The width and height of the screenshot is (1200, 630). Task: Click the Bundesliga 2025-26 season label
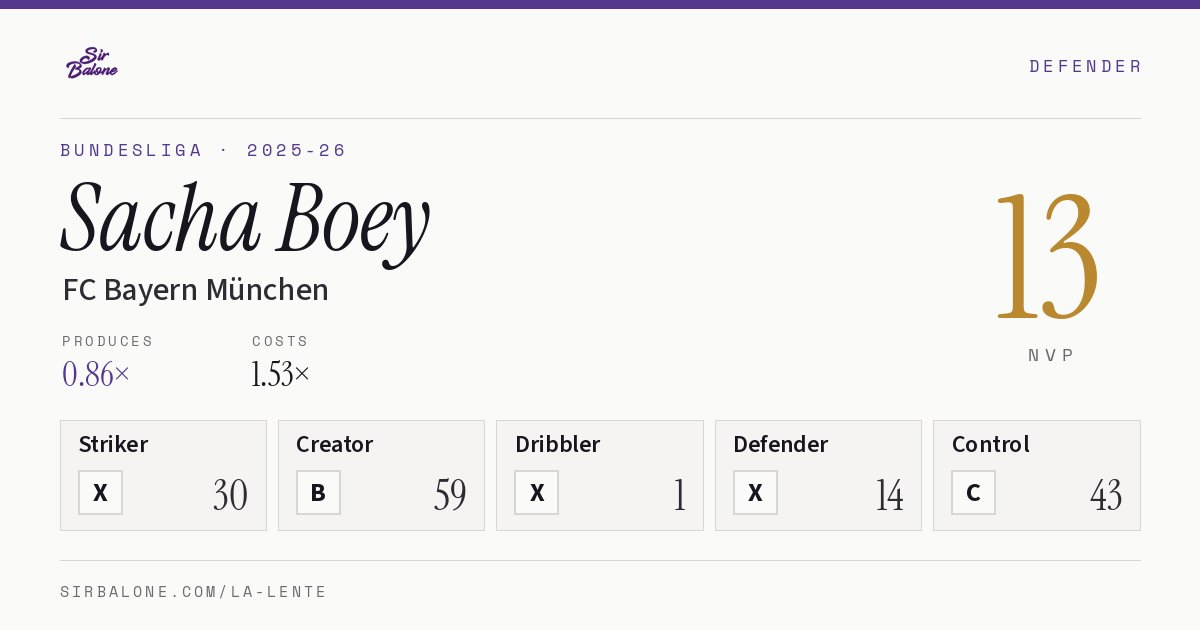[204, 150]
